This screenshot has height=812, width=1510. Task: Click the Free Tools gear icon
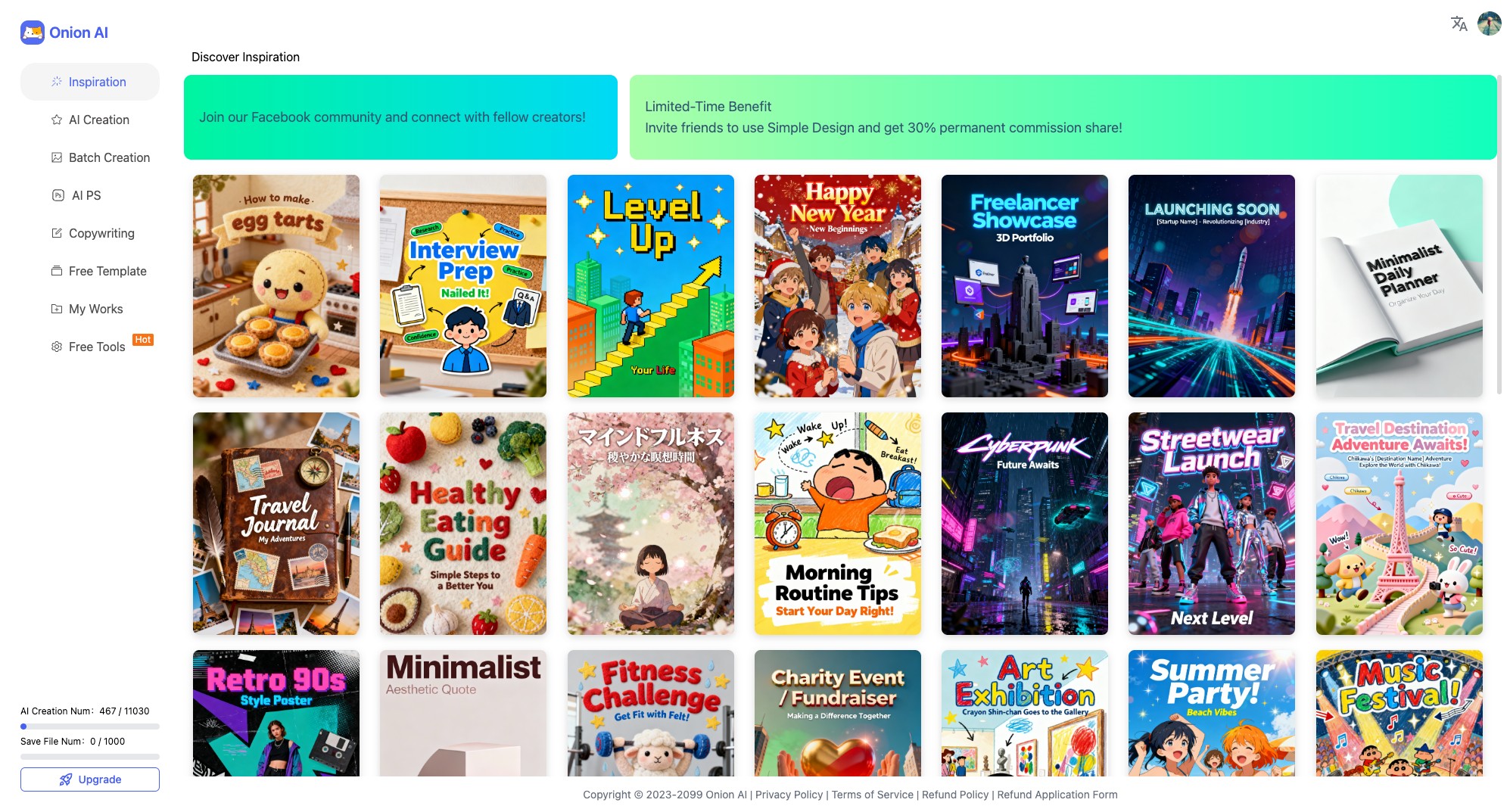point(57,347)
